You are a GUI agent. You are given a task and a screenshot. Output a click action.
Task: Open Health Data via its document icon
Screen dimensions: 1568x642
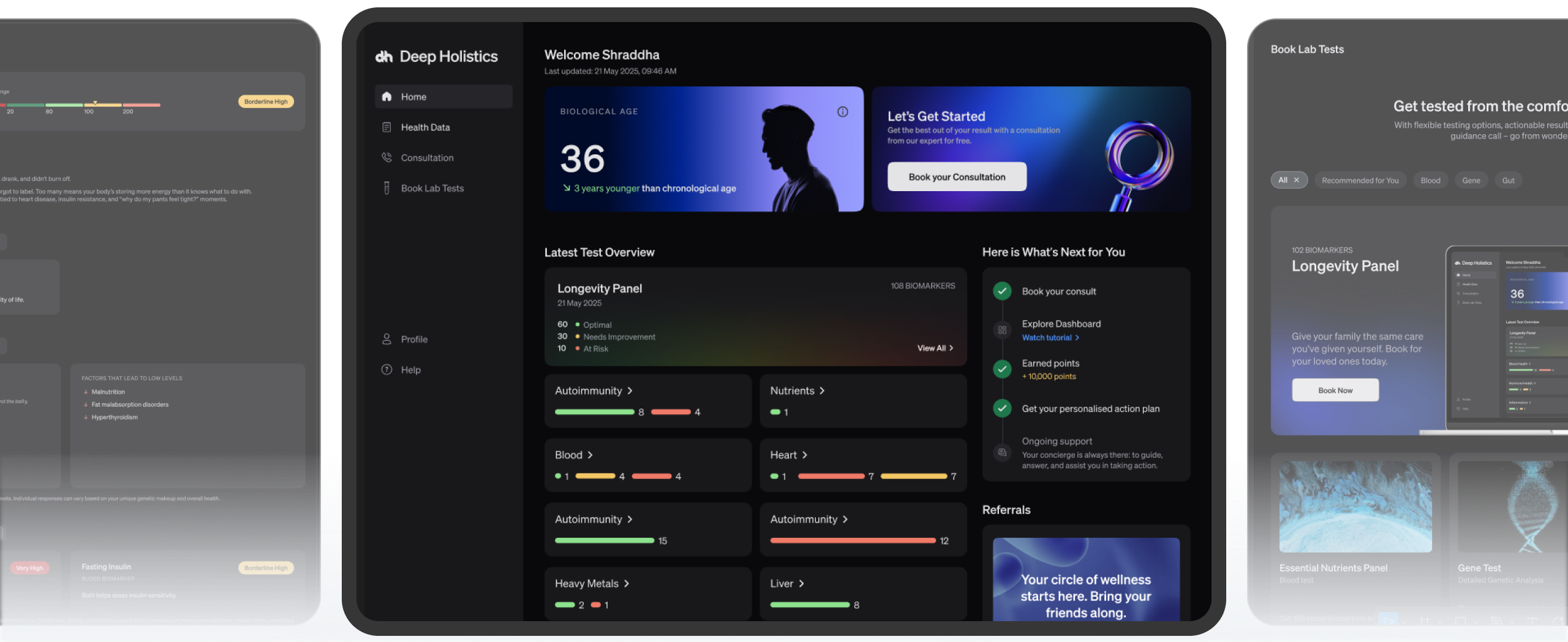click(386, 127)
